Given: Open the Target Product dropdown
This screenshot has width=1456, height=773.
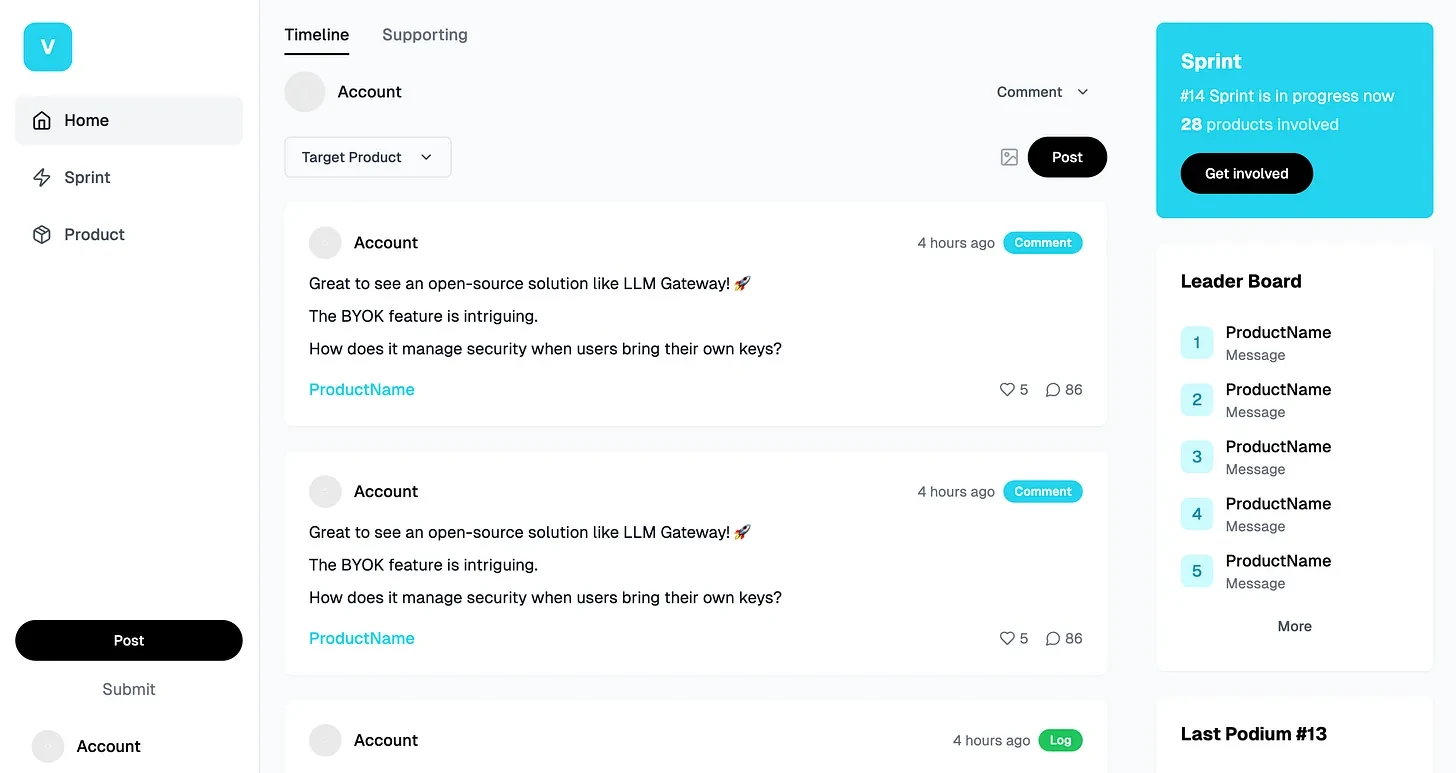Looking at the screenshot, I should click(x=368, y=157).
